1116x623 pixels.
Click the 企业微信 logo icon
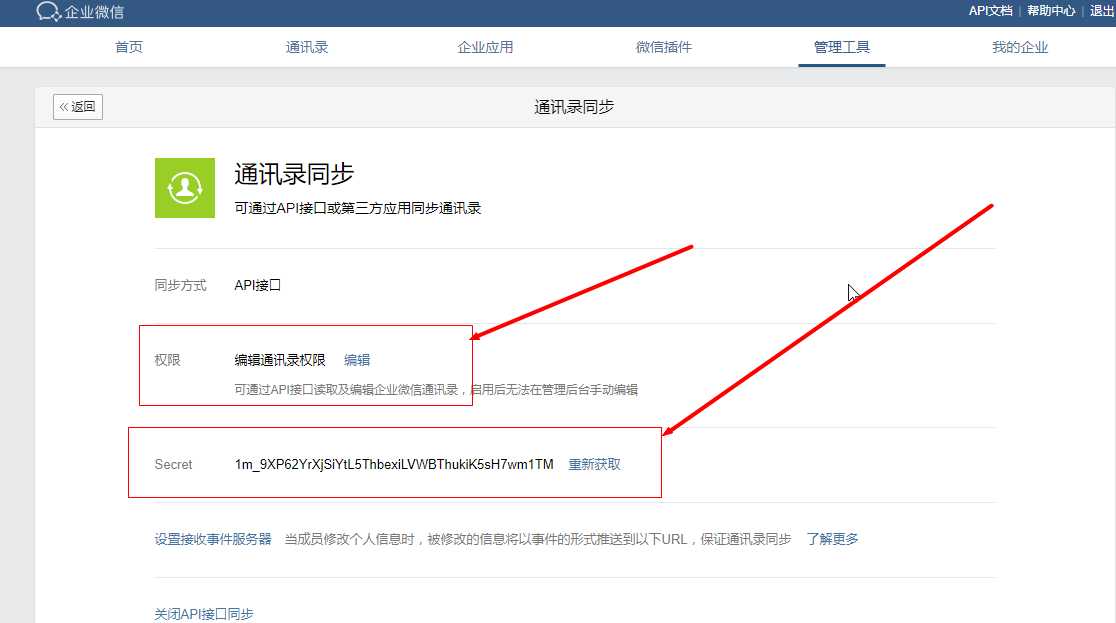[48, 11]
